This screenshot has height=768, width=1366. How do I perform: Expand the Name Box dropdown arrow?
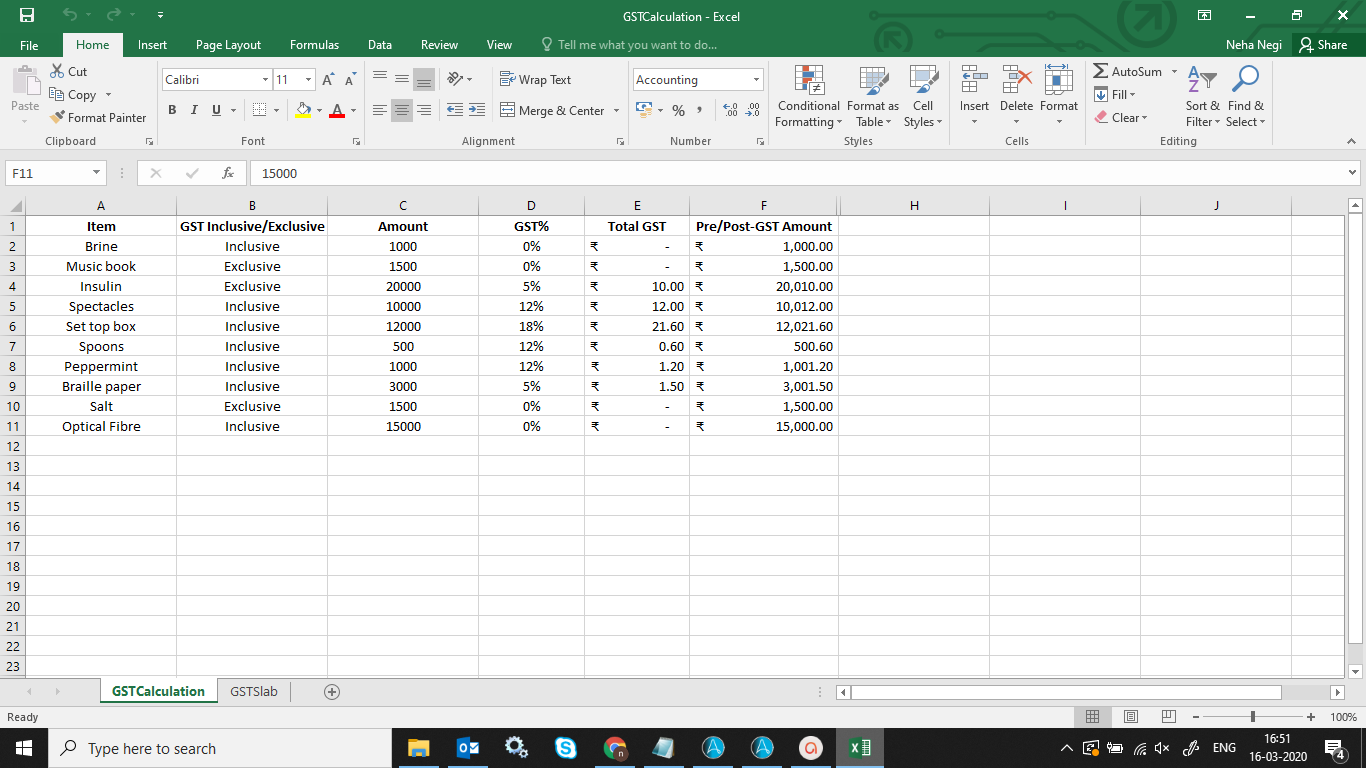[96, 173]
